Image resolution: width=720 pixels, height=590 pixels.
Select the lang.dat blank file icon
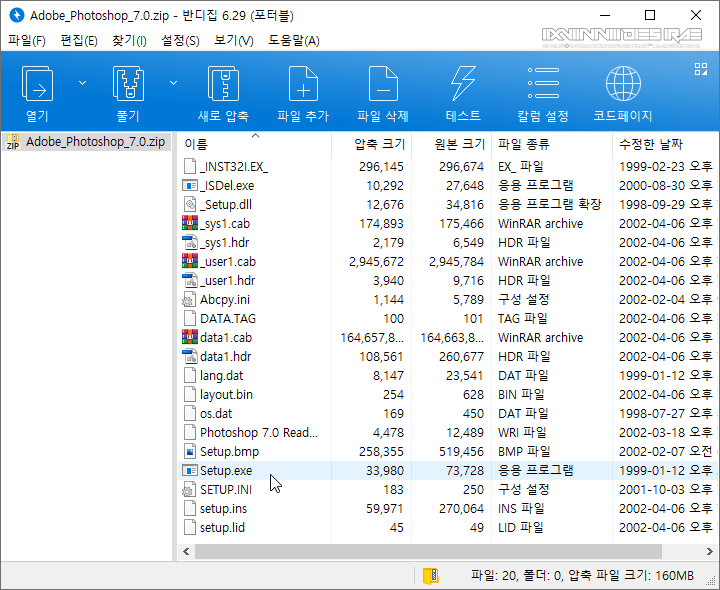[190, 376]
